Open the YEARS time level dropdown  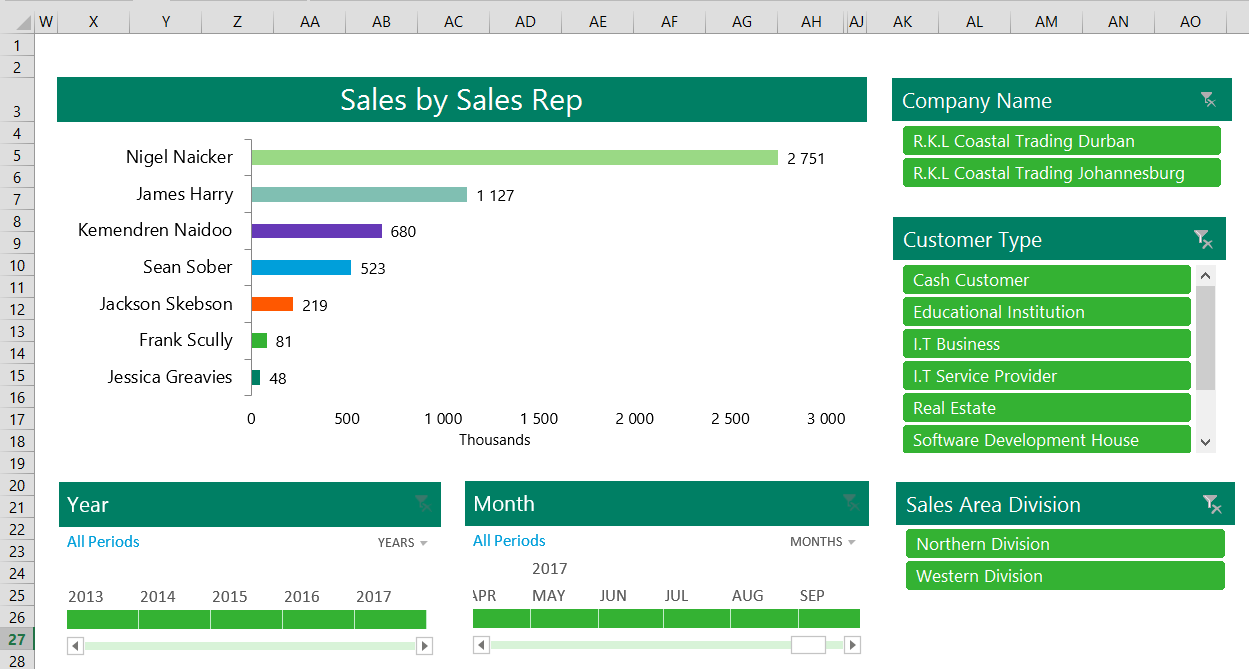tap(402, 542)
